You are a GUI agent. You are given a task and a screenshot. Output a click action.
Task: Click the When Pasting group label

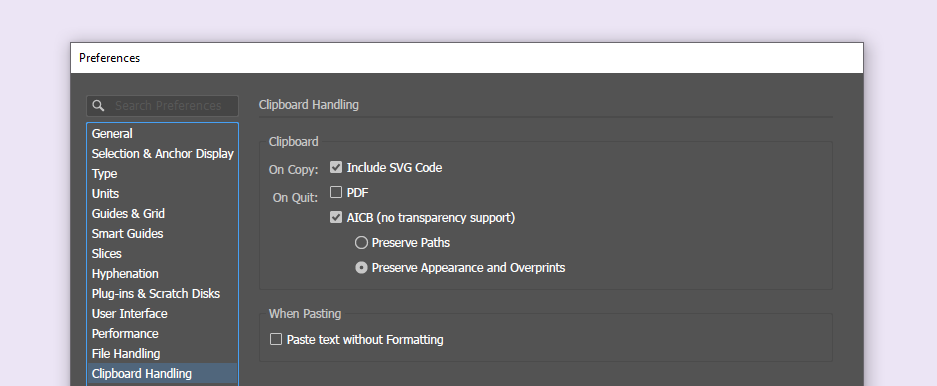pos(305,314)
